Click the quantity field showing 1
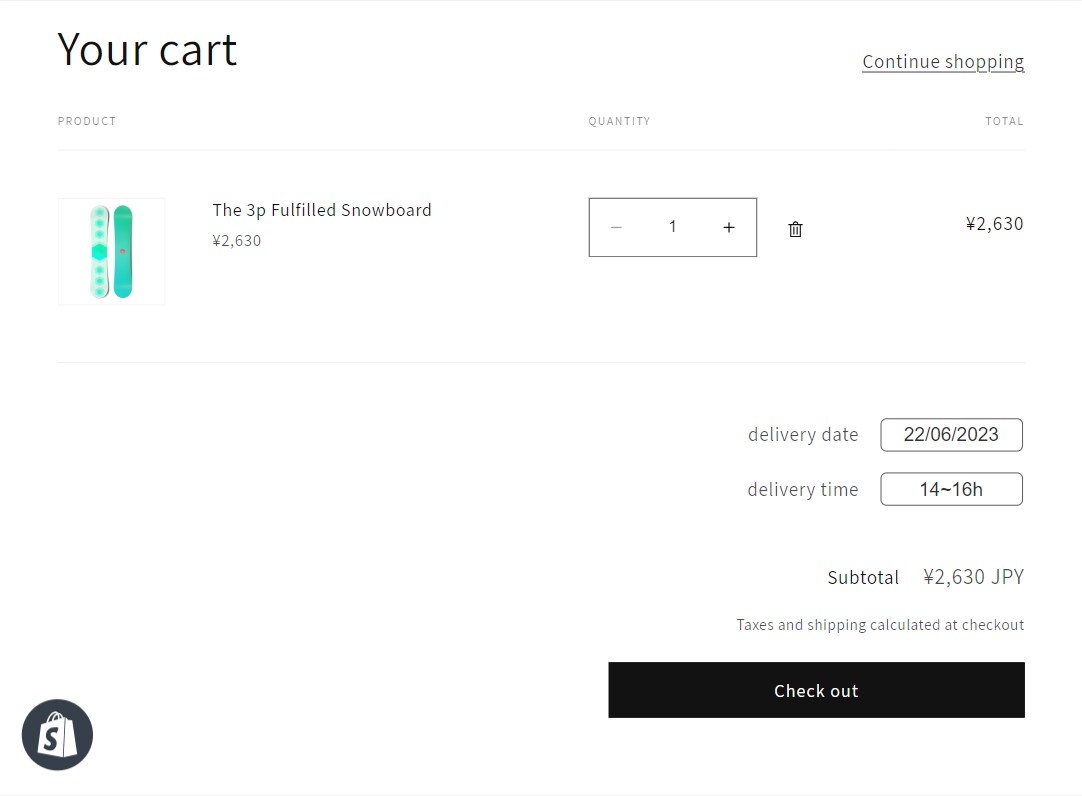The width and height of the screenshot is (1082, 796). 672,227
